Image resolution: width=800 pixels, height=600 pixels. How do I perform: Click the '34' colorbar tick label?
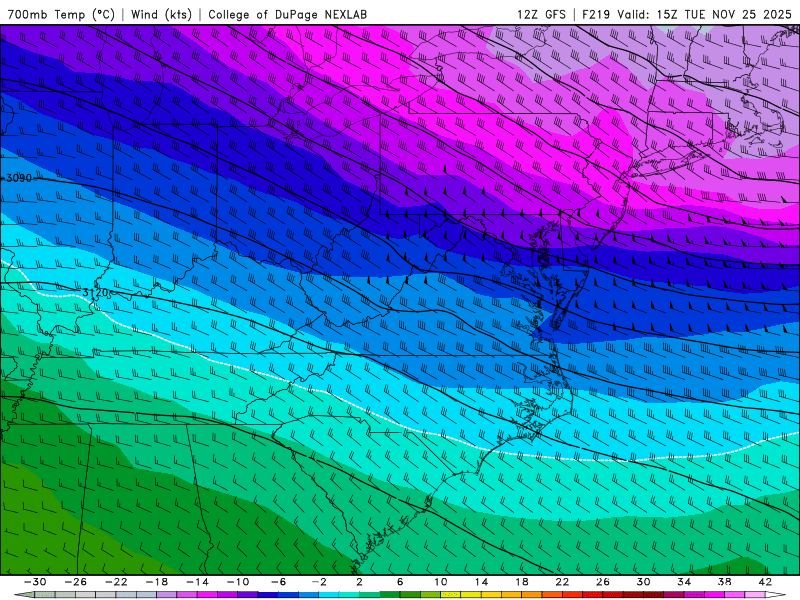(x=684, y=582)
